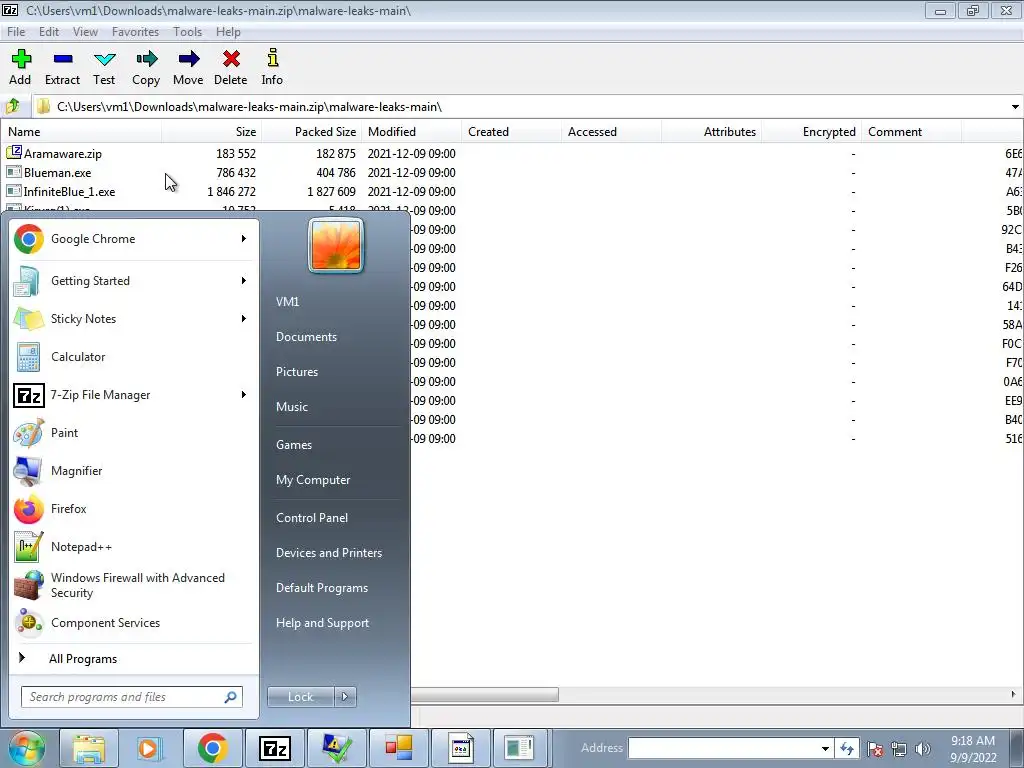
Task: Open Music from Start menu
Action: pyautogui.click(x=291, y=407)
